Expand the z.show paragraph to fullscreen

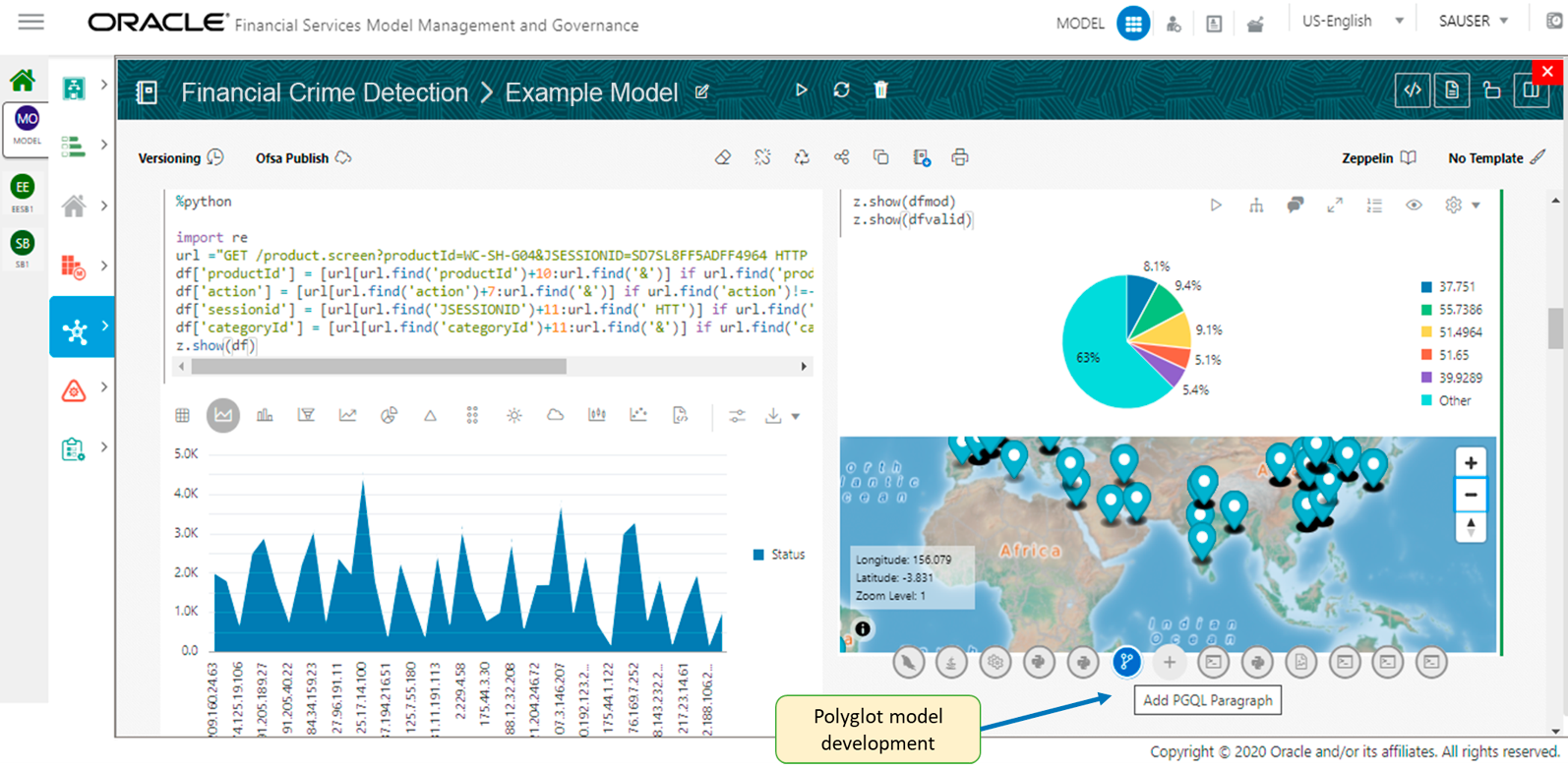click(1334, 206)
